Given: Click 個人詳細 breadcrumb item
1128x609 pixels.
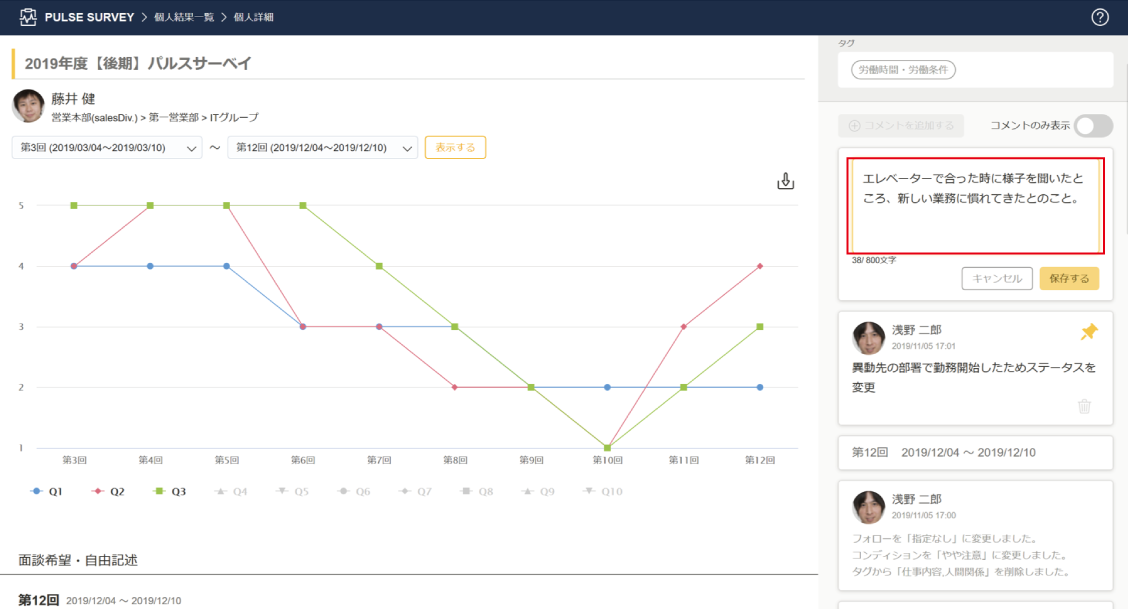Looking at the screenshot, I should pyautogui.click(x=255, y=18).
